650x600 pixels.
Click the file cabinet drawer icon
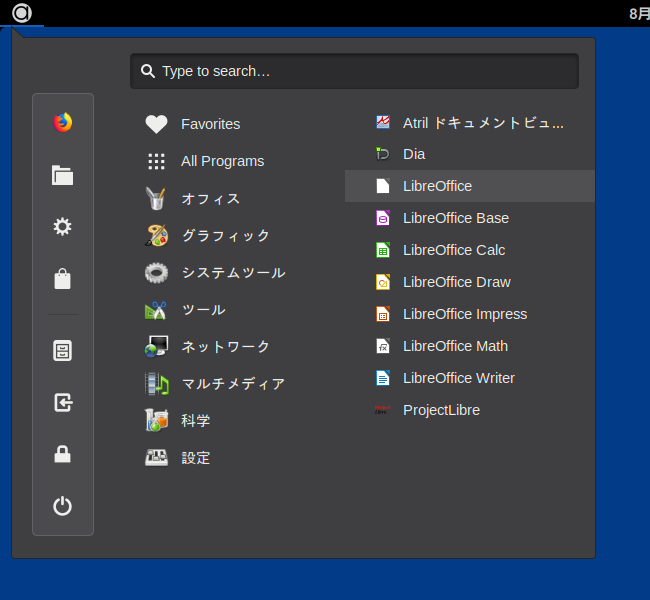point(63,351)
